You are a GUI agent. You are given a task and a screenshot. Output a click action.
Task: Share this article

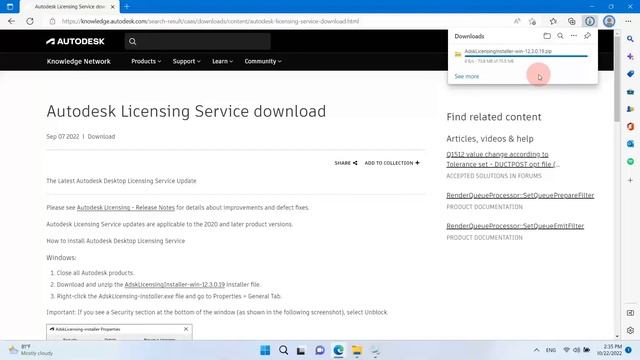tap(346, 163)
